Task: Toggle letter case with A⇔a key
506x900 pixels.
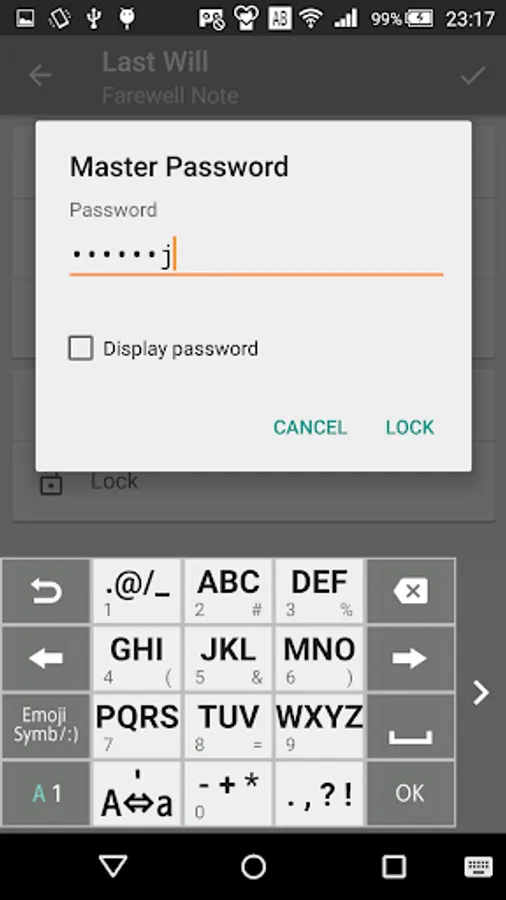Action: pos(137,794)
